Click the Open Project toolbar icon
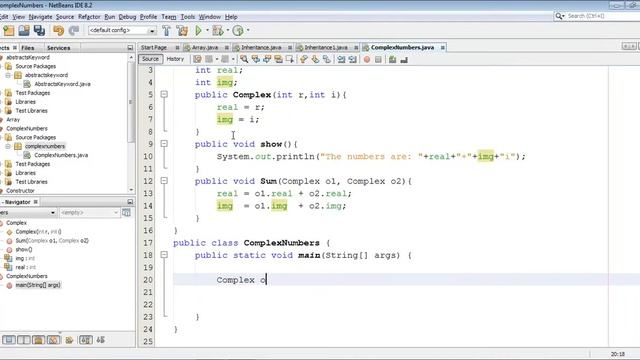Screen dimensions: 640x360 (x=24, y=31)
